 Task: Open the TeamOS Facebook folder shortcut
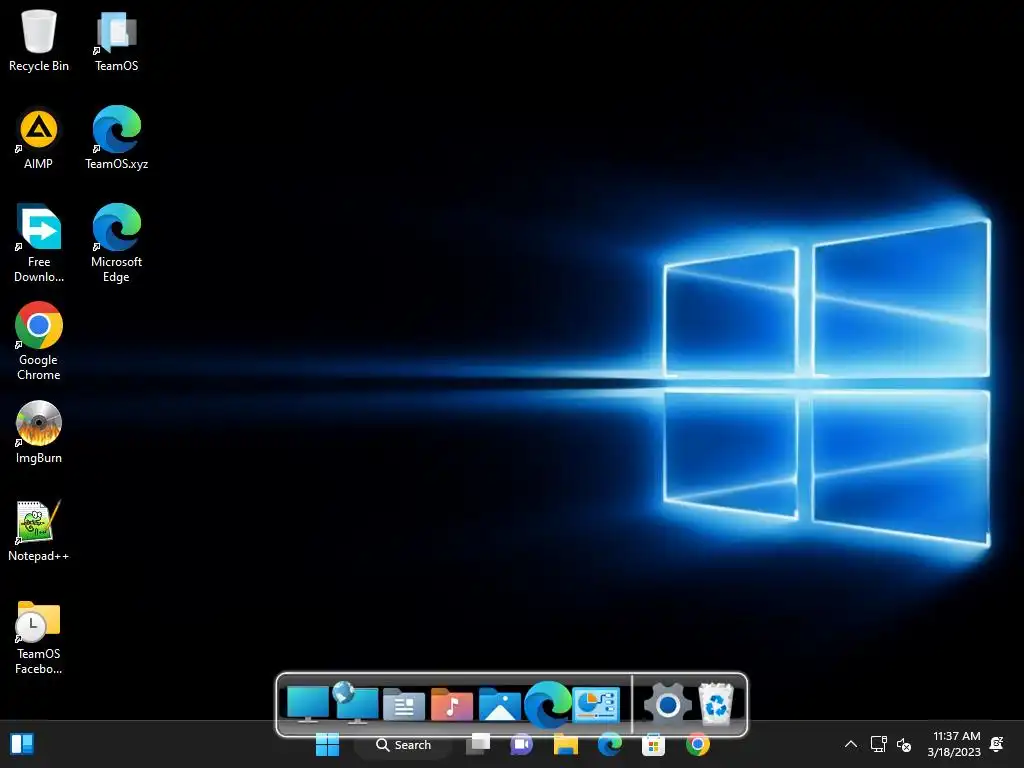click(39, 637)
